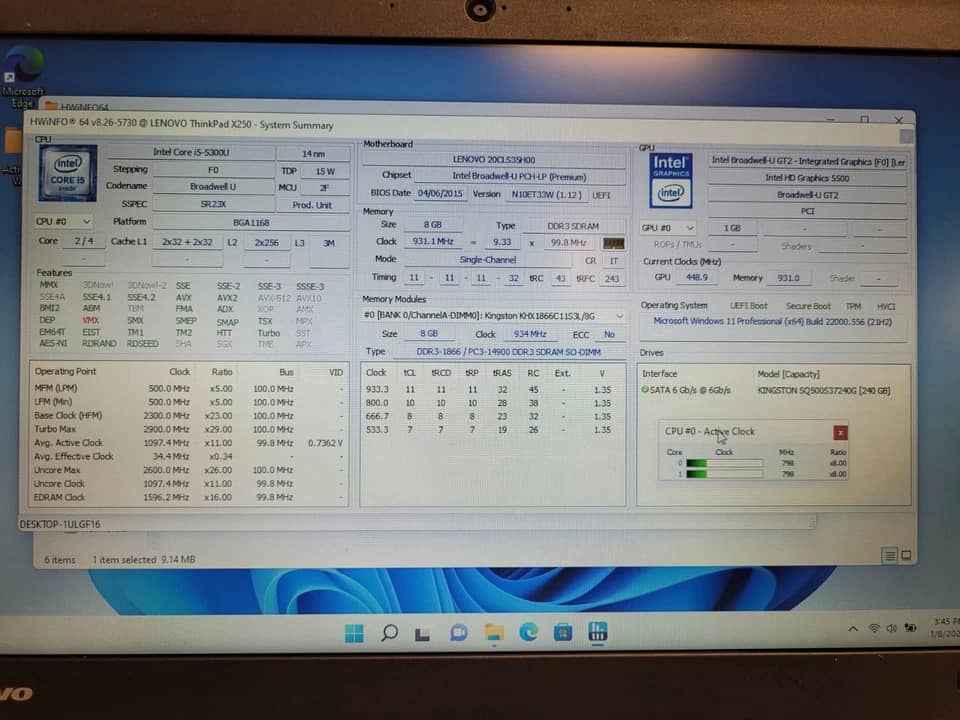The width and height of the screenshot is (960, 720).
Task: Click the 934 MHz module clock value
Action: (x=530, y=334)
